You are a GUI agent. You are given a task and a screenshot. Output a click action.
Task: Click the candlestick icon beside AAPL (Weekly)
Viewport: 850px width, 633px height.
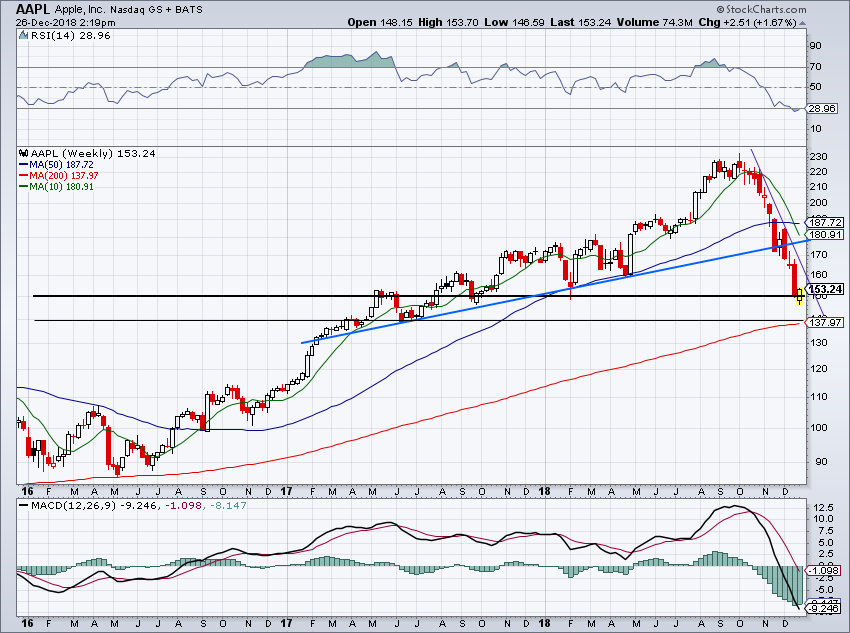pos(23,153)
